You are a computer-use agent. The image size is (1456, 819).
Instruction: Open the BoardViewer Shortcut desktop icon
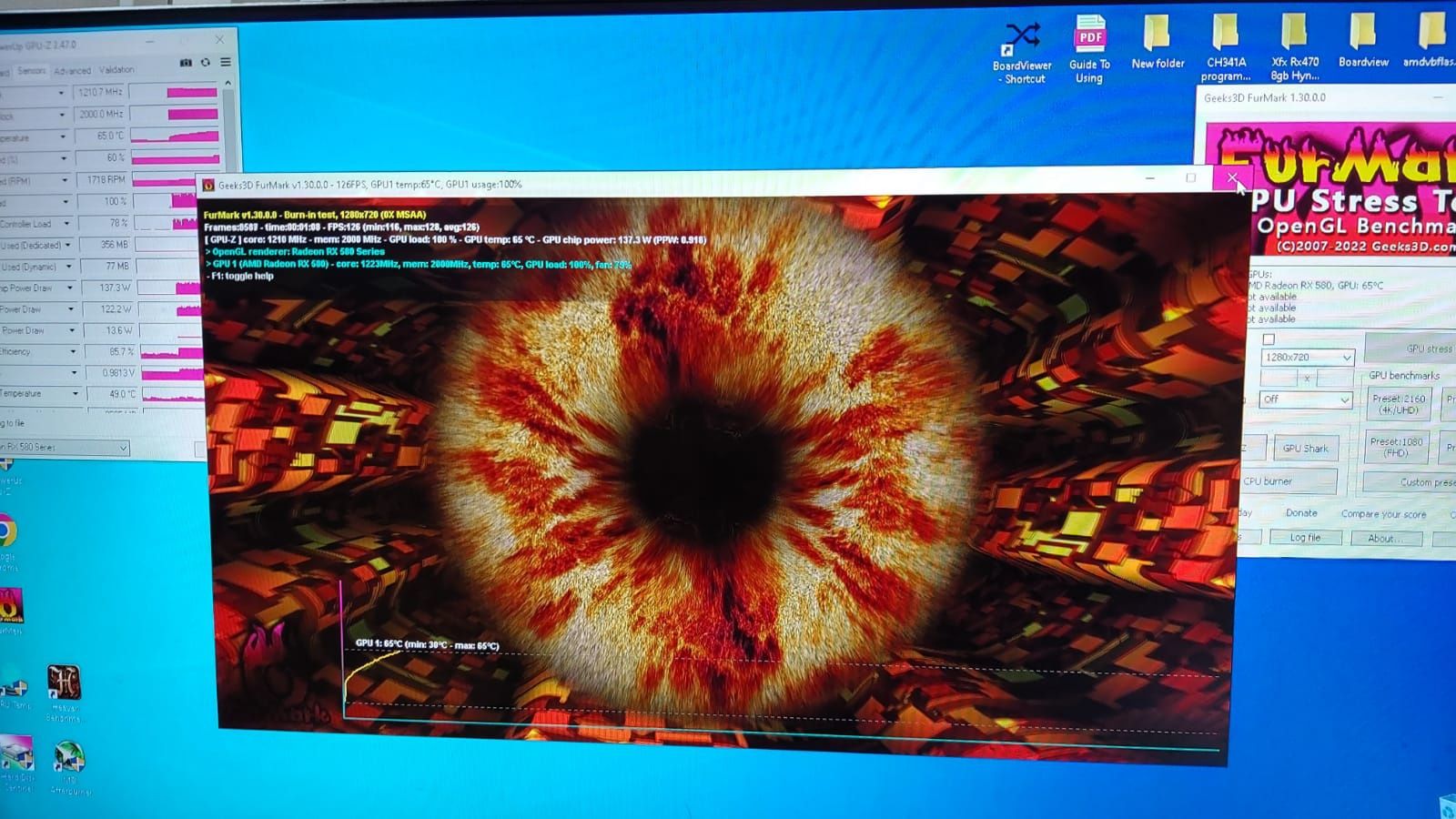tap(1022, 52)
